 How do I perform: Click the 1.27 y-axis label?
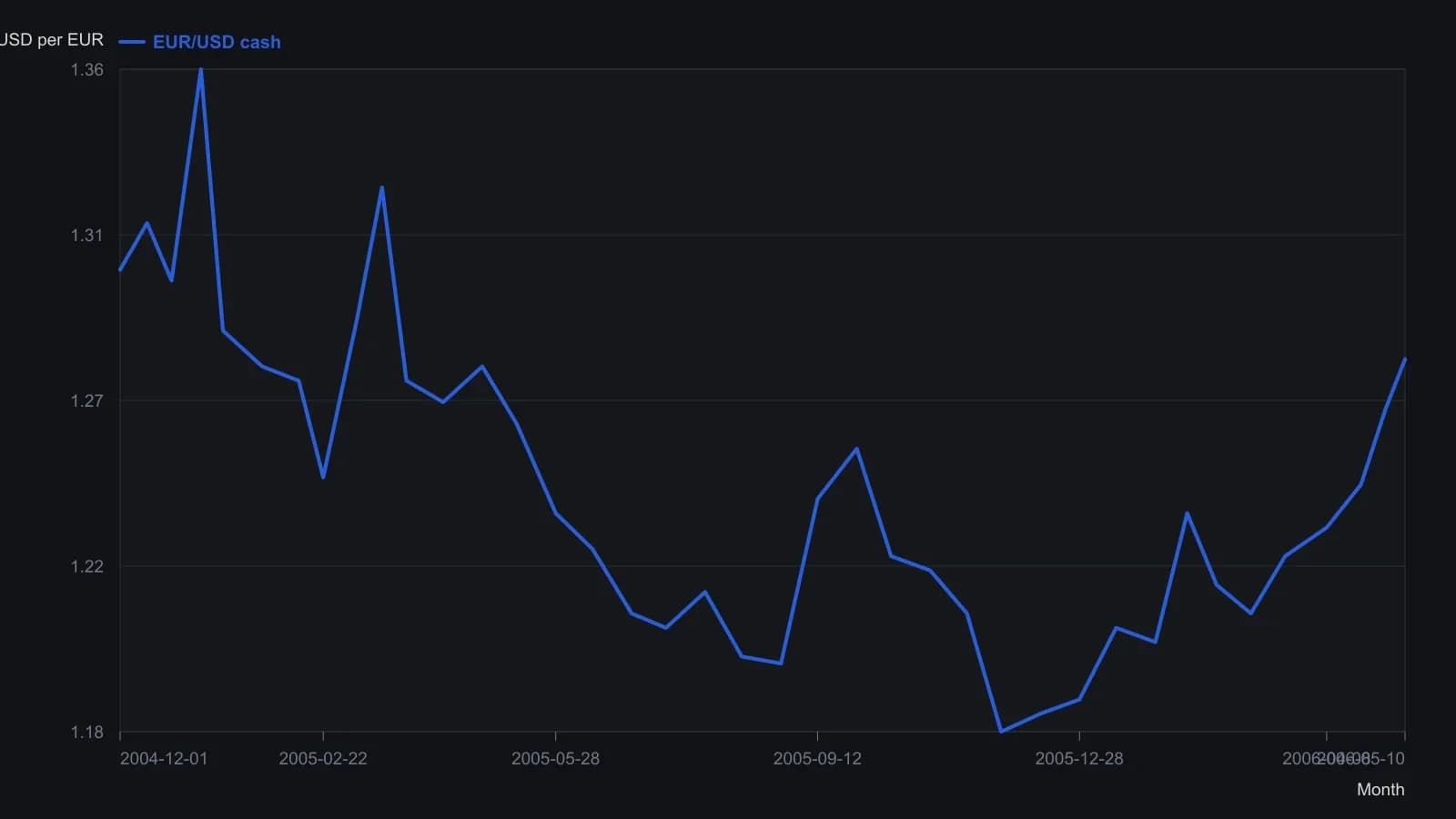(87, 401)
